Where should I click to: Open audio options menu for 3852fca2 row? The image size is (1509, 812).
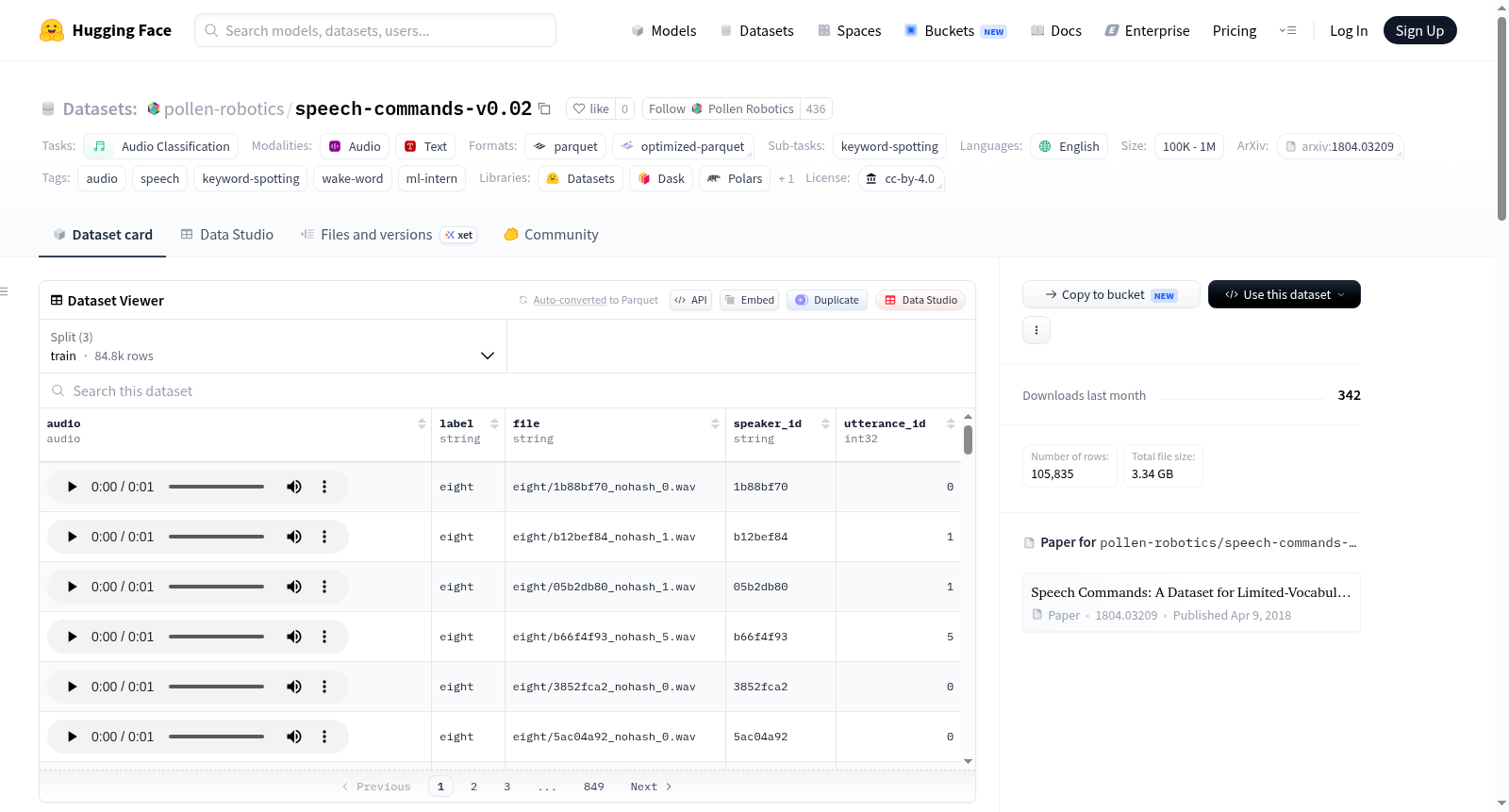324,687
